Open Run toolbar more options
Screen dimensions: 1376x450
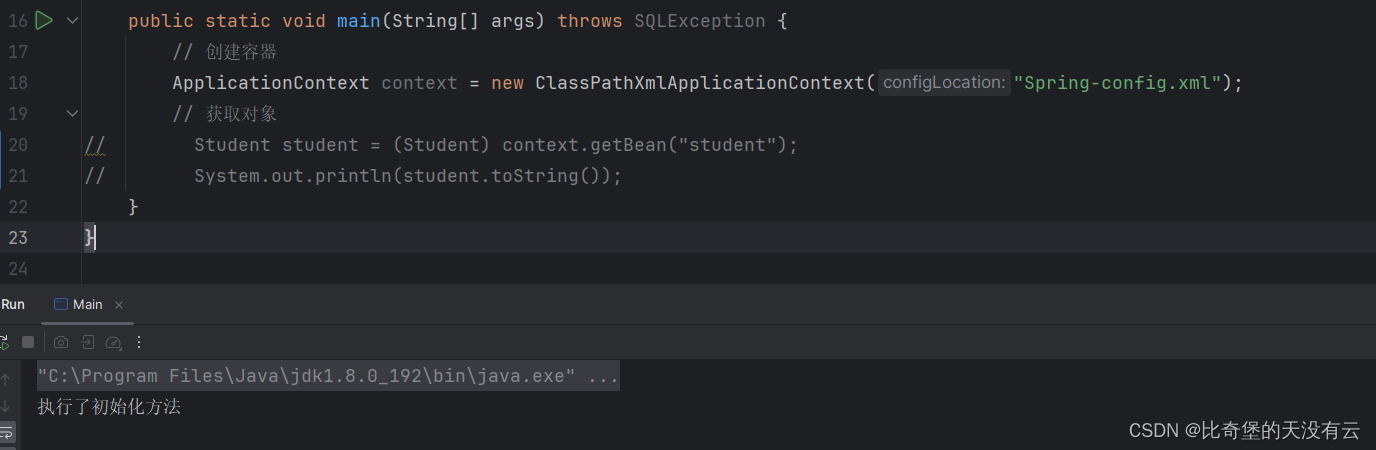139,342
